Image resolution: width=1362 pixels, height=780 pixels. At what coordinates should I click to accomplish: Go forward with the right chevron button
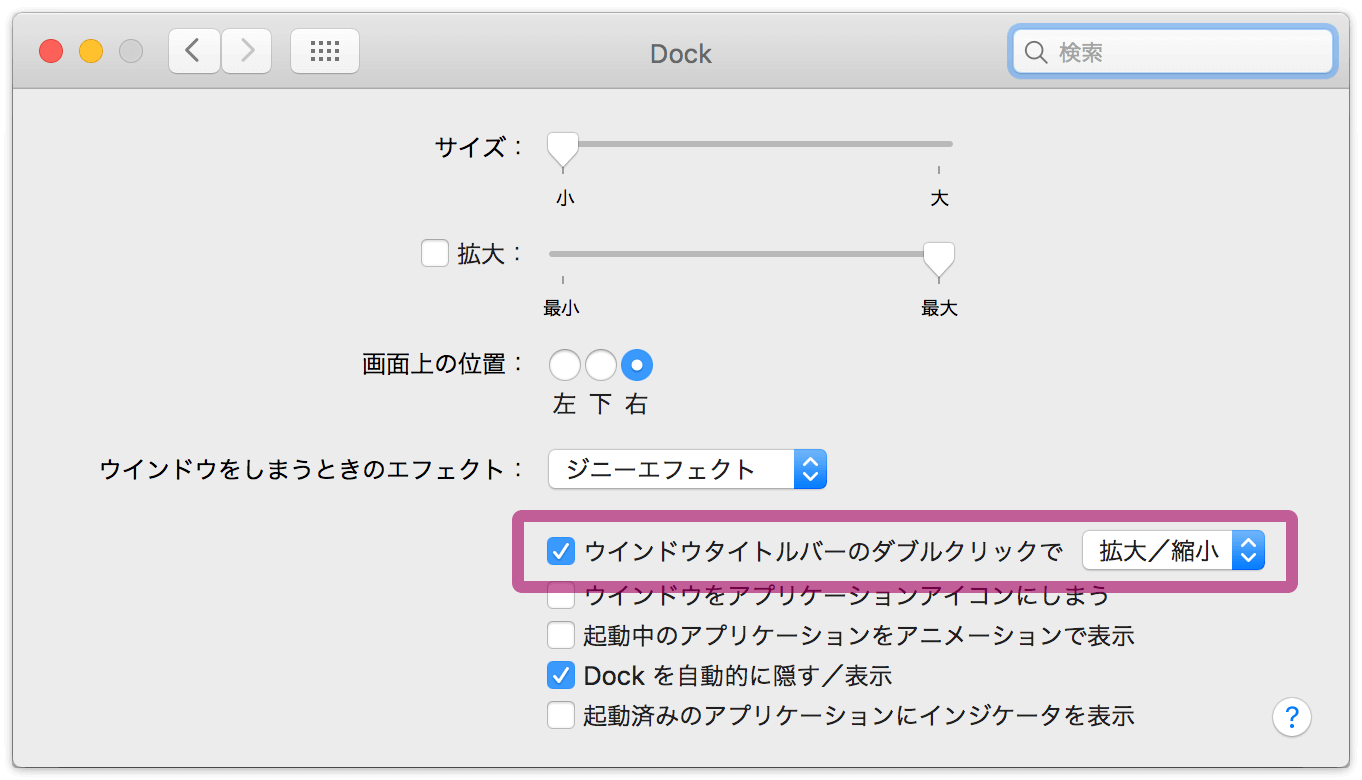(246, 51)
